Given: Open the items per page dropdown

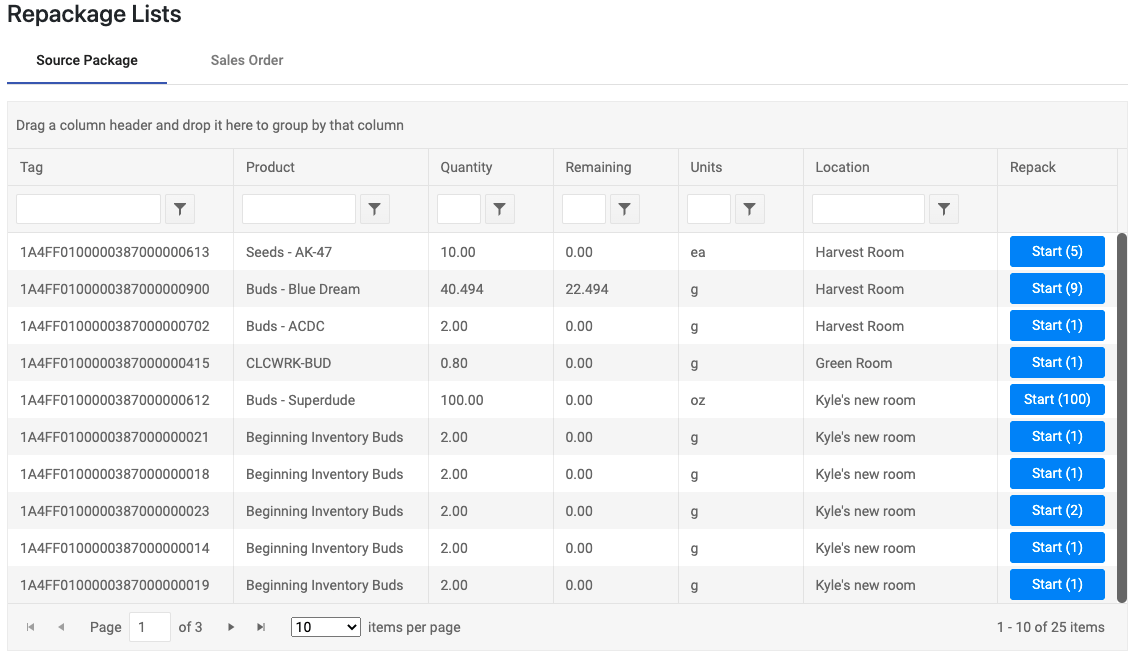Looking at the screenshot, I should tap(325, 627).
